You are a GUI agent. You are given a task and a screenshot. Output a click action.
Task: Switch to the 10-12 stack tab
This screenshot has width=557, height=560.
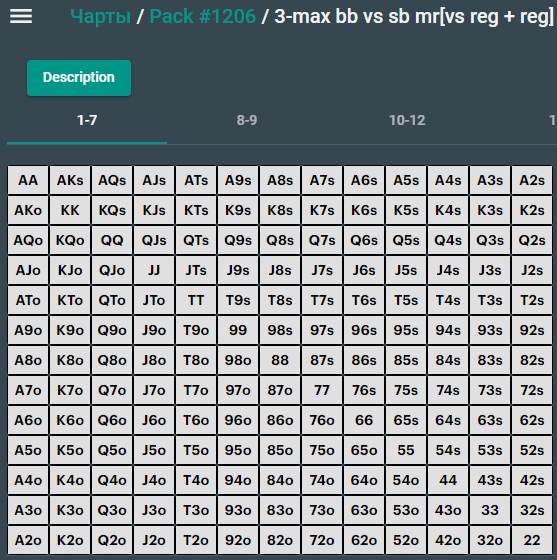407,121
